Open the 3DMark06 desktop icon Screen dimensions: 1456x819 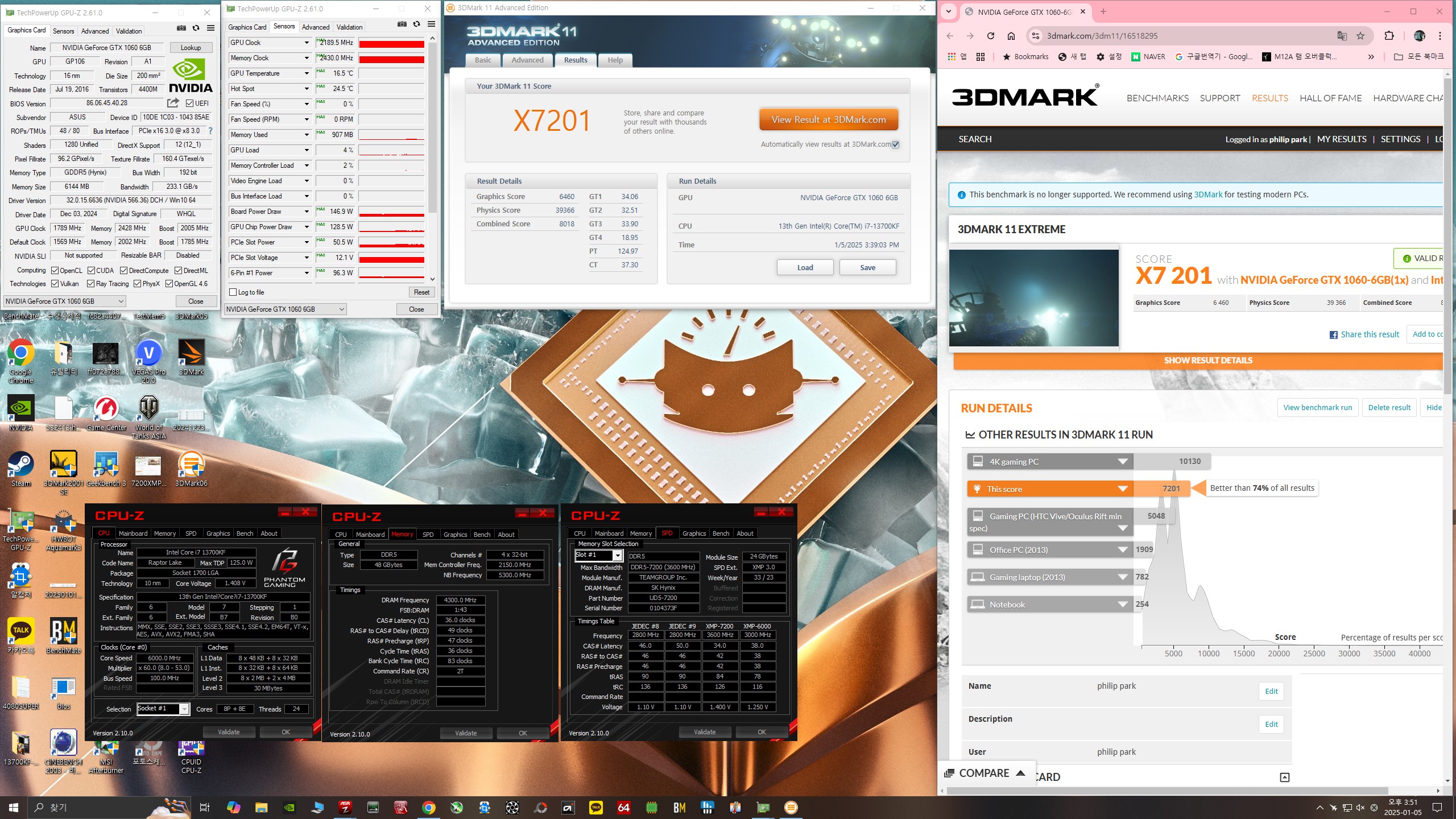pos(191,470)
